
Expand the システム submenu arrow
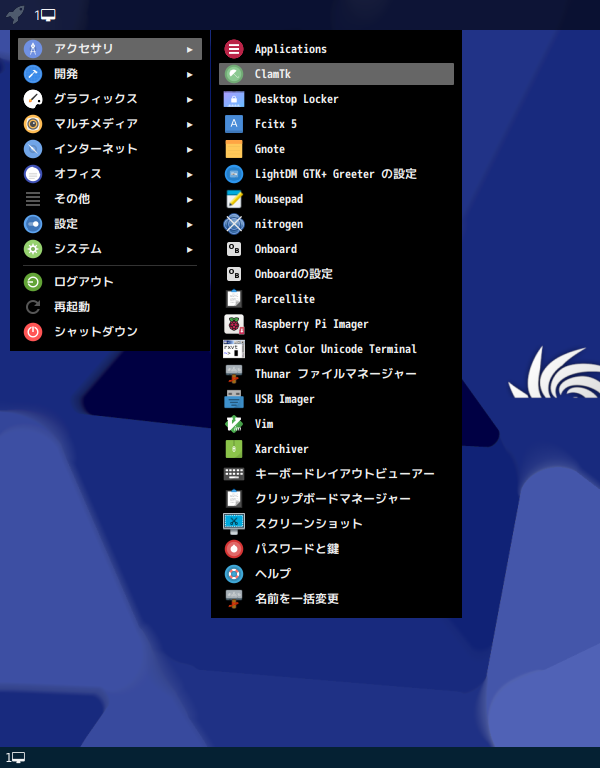click(190, 249)
